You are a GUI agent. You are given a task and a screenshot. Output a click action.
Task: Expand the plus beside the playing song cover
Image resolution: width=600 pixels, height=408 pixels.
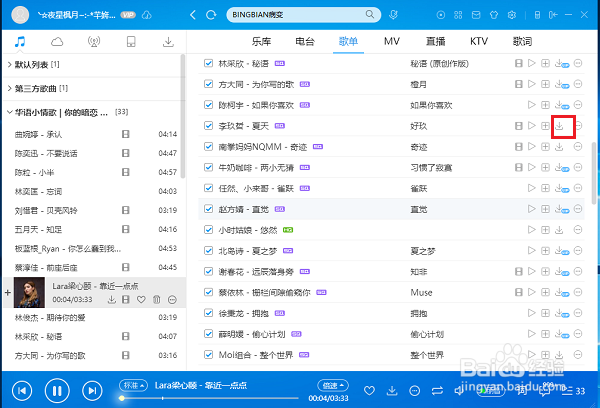tap(8, 293)
